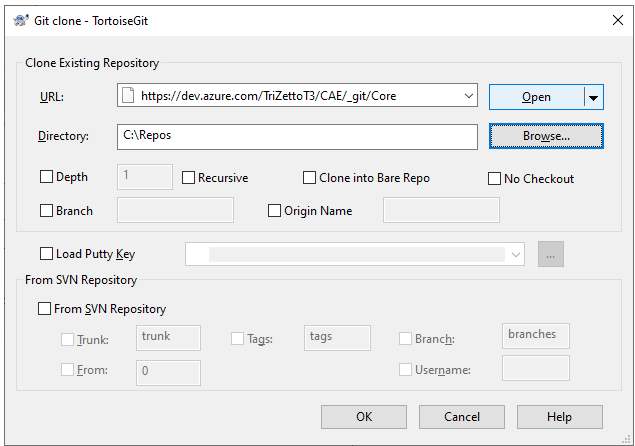This screenshot has width=635, height=446.
Task: Confirm the clone with OK
Action: (x=363, y=417)
